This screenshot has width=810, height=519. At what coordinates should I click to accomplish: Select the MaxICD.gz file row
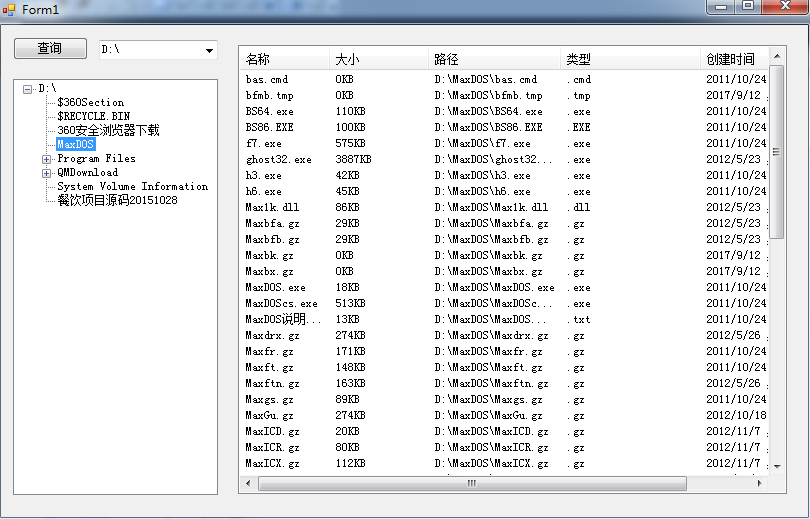[504, 432]
